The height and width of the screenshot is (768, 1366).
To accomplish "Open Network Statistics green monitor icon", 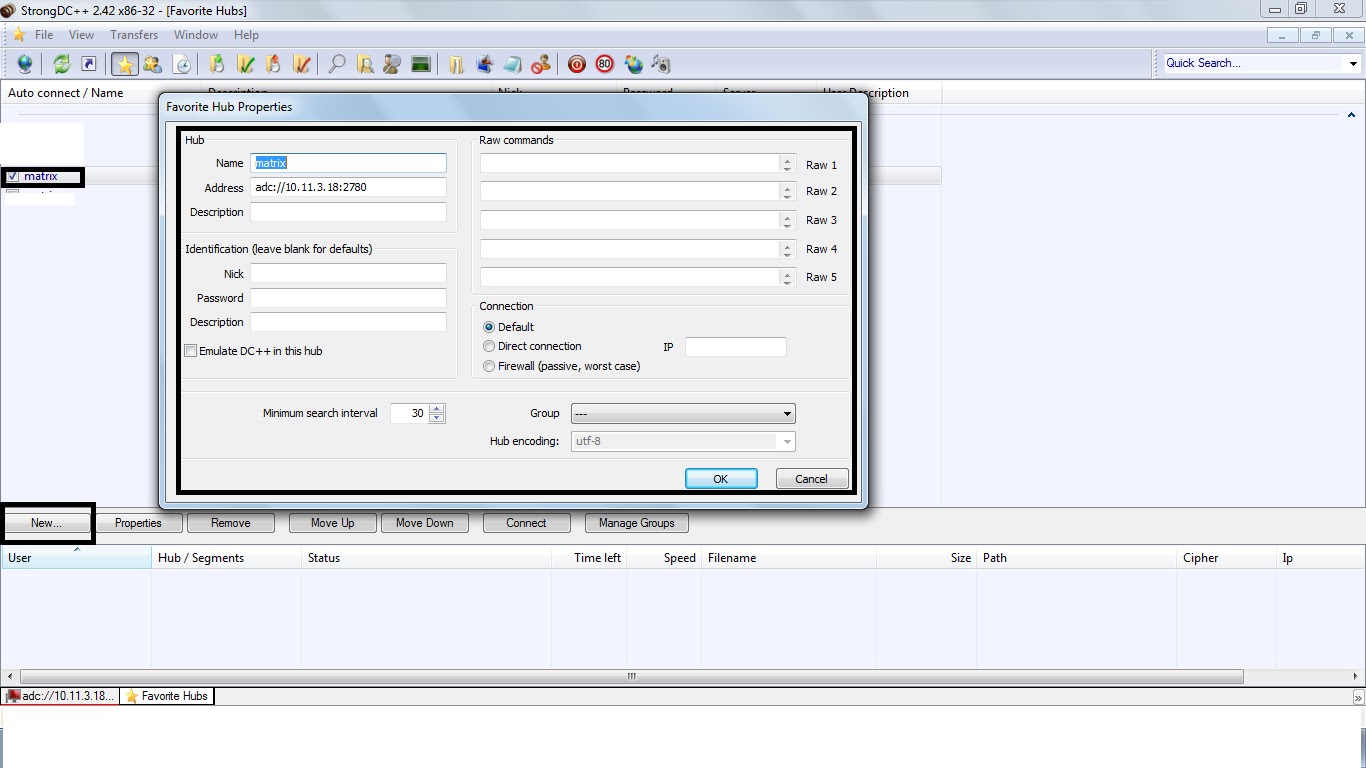I will tap(421, 64).
